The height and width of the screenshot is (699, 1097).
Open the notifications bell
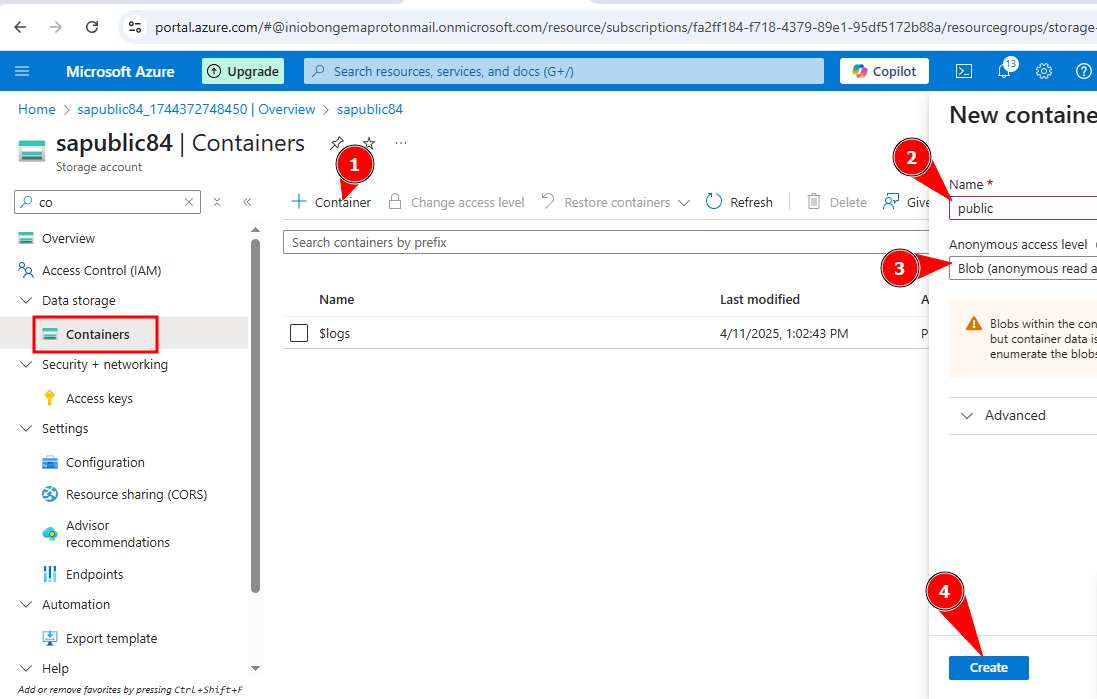point(1005,71)
